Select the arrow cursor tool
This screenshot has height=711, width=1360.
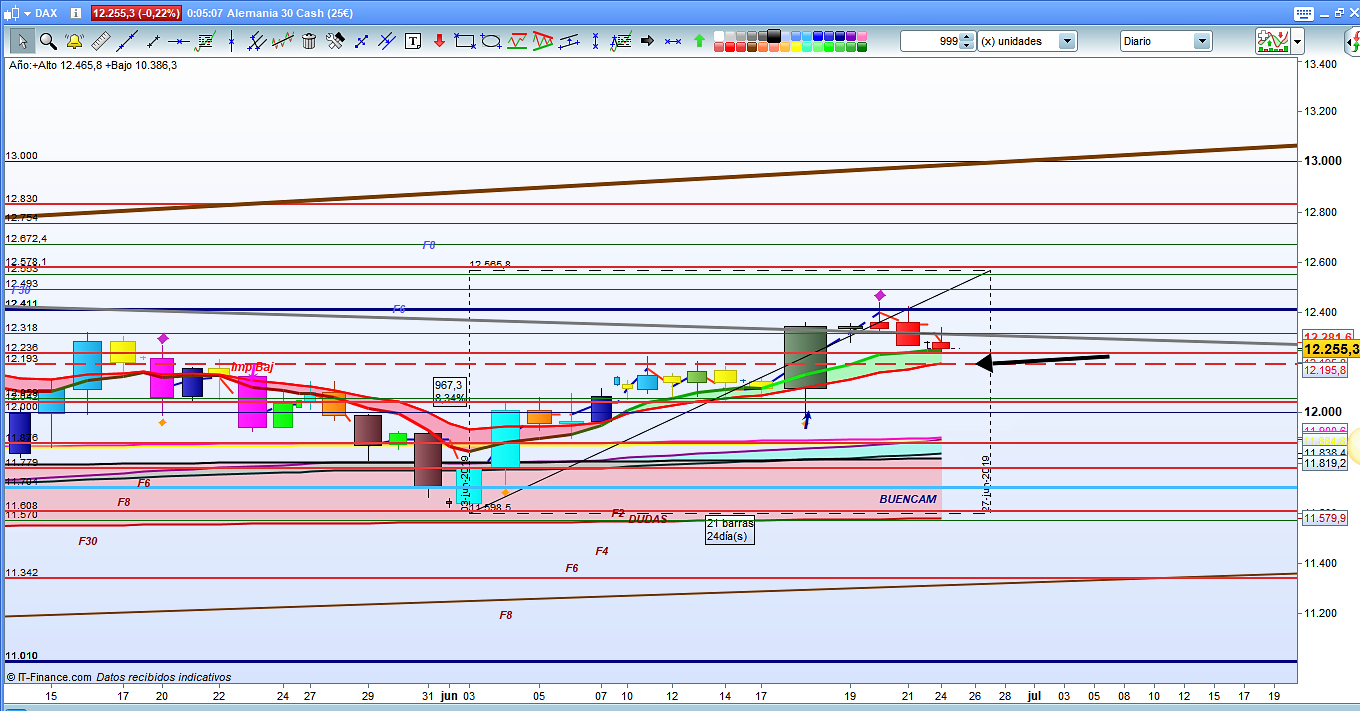point(22,41)
